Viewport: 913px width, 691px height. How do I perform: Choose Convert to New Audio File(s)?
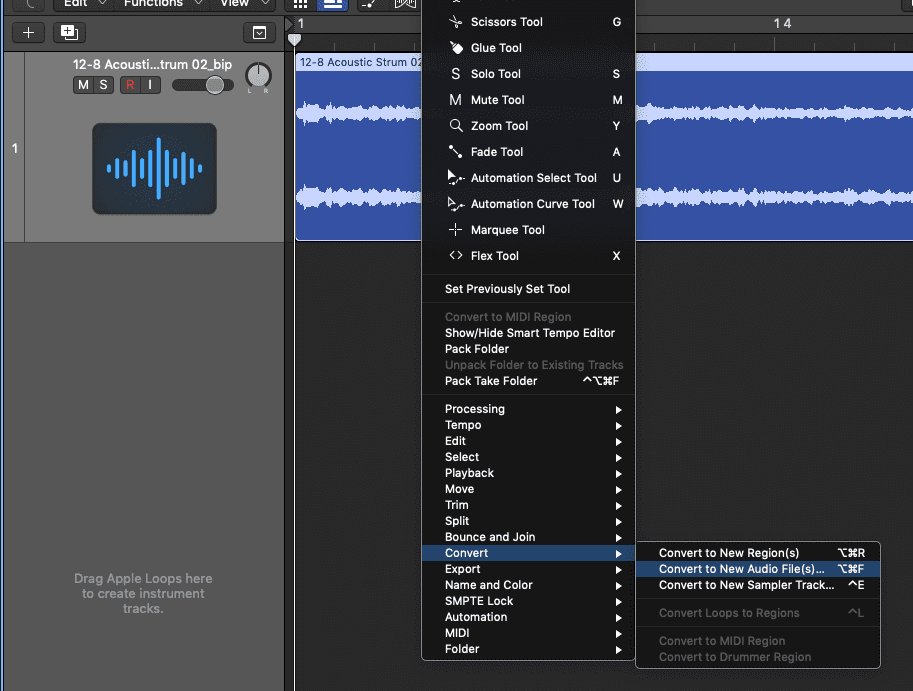[x=758, y=569]
